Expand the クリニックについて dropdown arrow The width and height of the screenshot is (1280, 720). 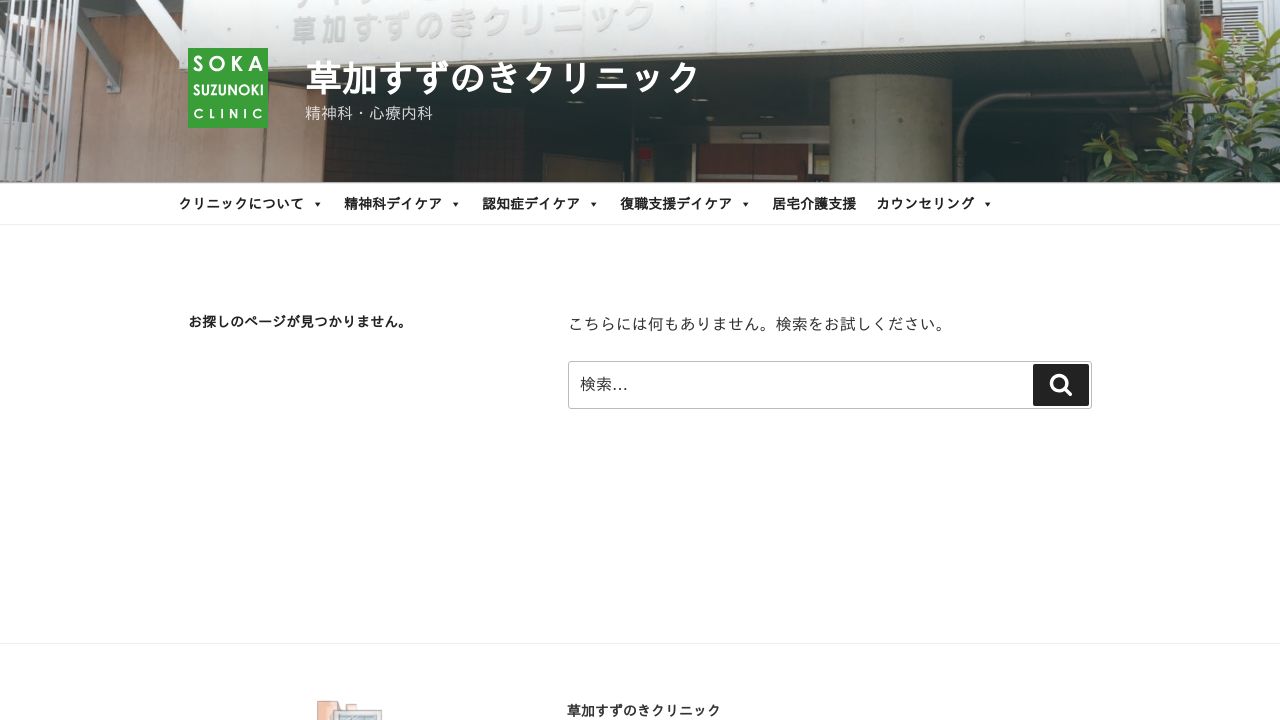(318, 204)
